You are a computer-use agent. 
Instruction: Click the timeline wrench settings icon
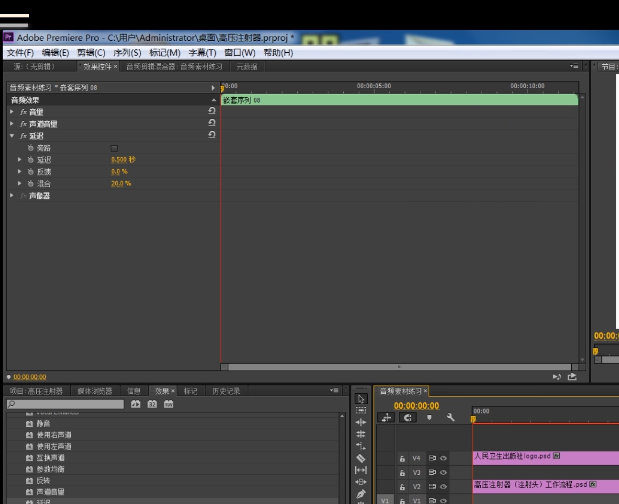point(451,418)
